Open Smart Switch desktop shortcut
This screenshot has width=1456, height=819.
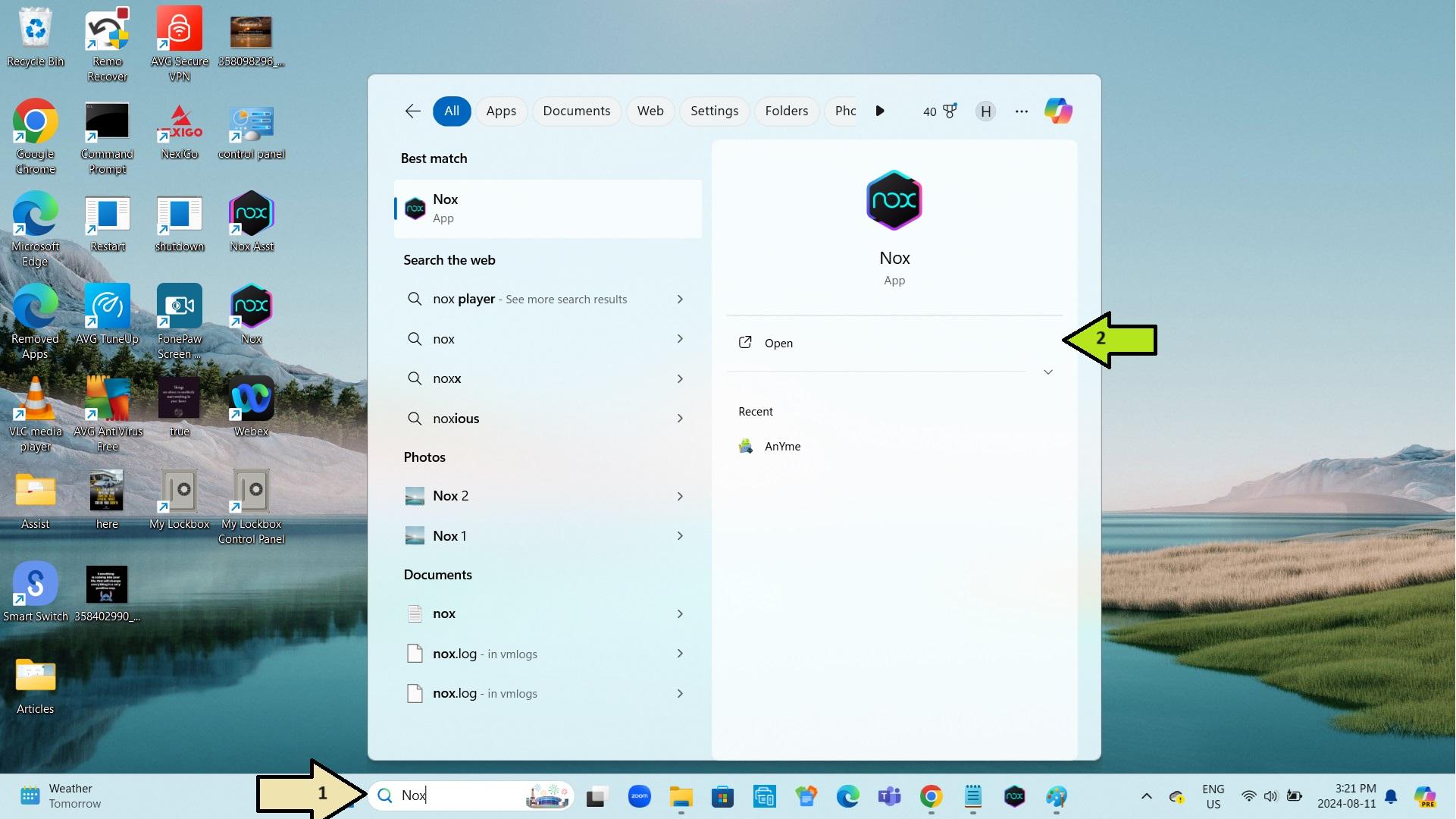[x=36, y=592]
